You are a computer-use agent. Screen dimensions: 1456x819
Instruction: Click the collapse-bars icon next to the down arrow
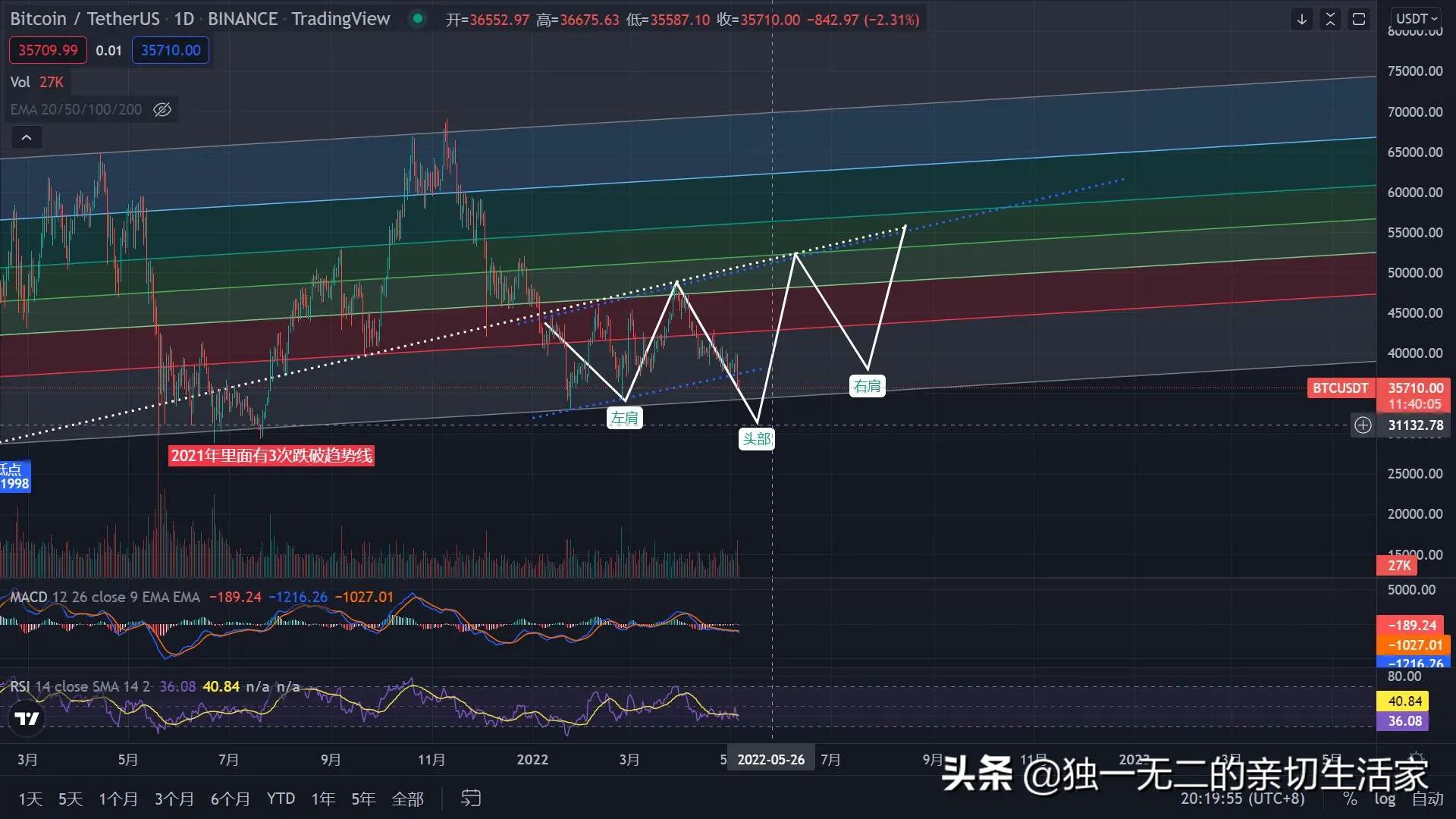1330,19
